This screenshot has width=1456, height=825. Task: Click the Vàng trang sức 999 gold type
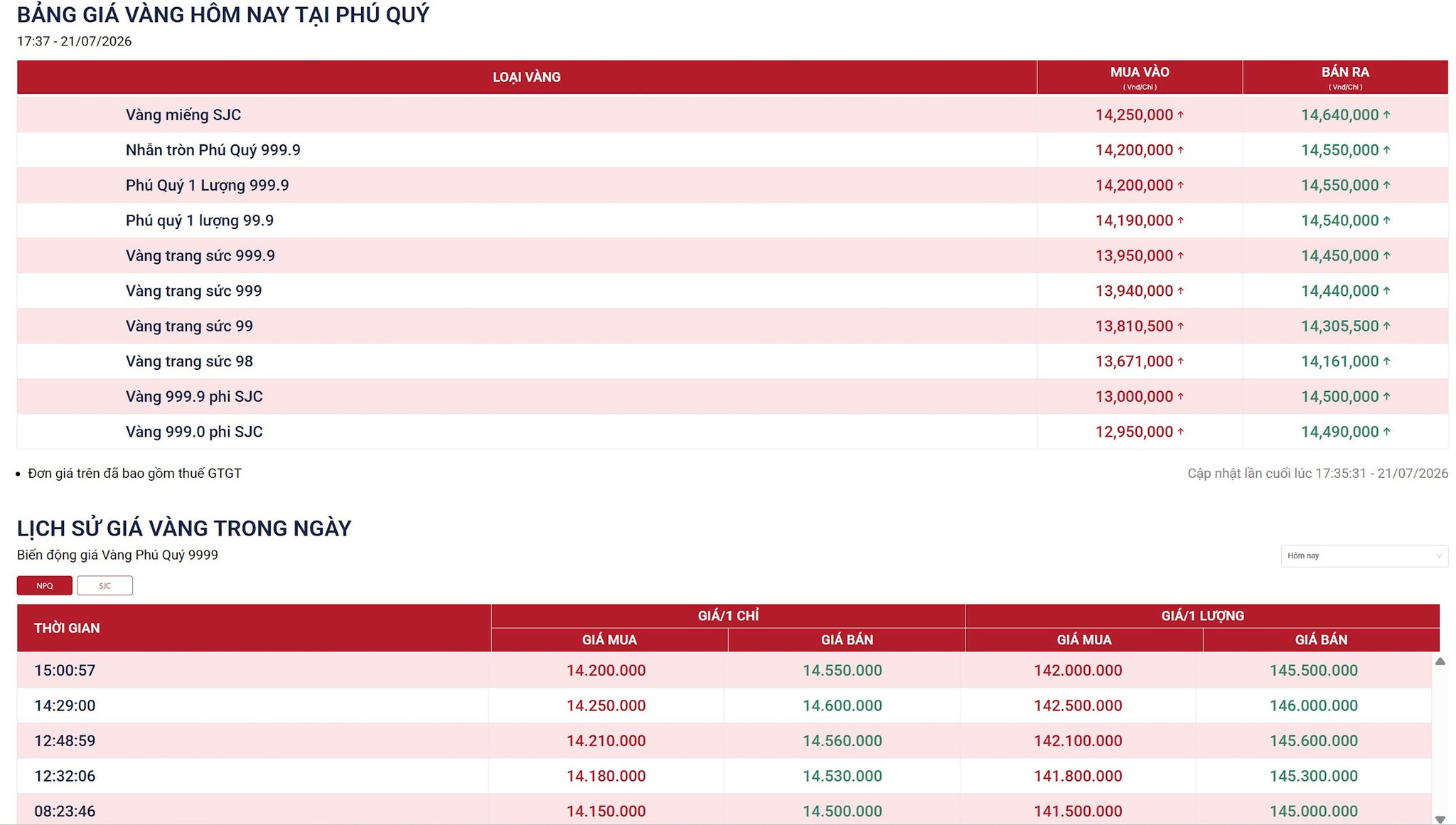click(193, 291)
